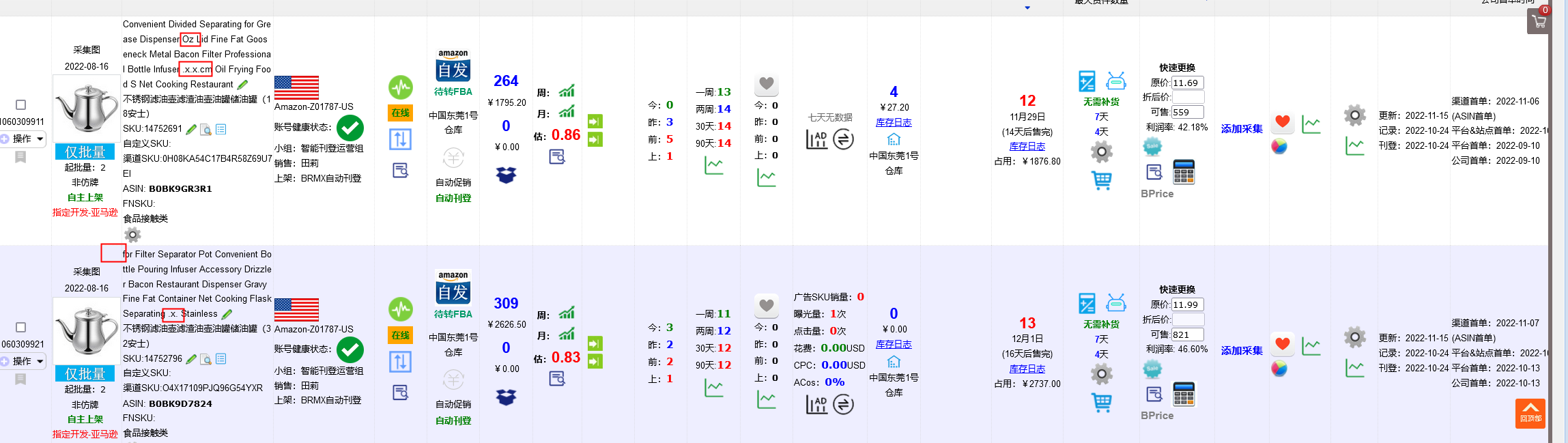Focus 可售 field showing 821
Image resolution: width=1568 pixels, height=443 pixels.
[1188, 334]
